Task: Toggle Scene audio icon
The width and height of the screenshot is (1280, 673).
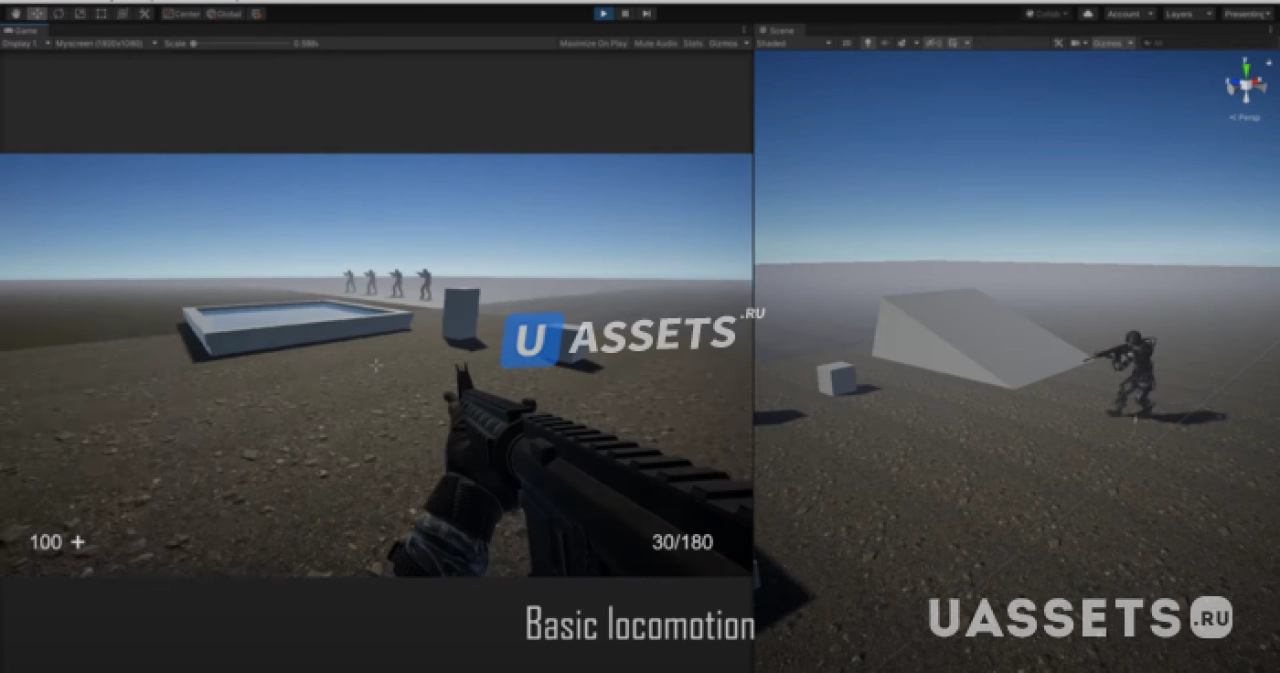Action: pos(885,44)
